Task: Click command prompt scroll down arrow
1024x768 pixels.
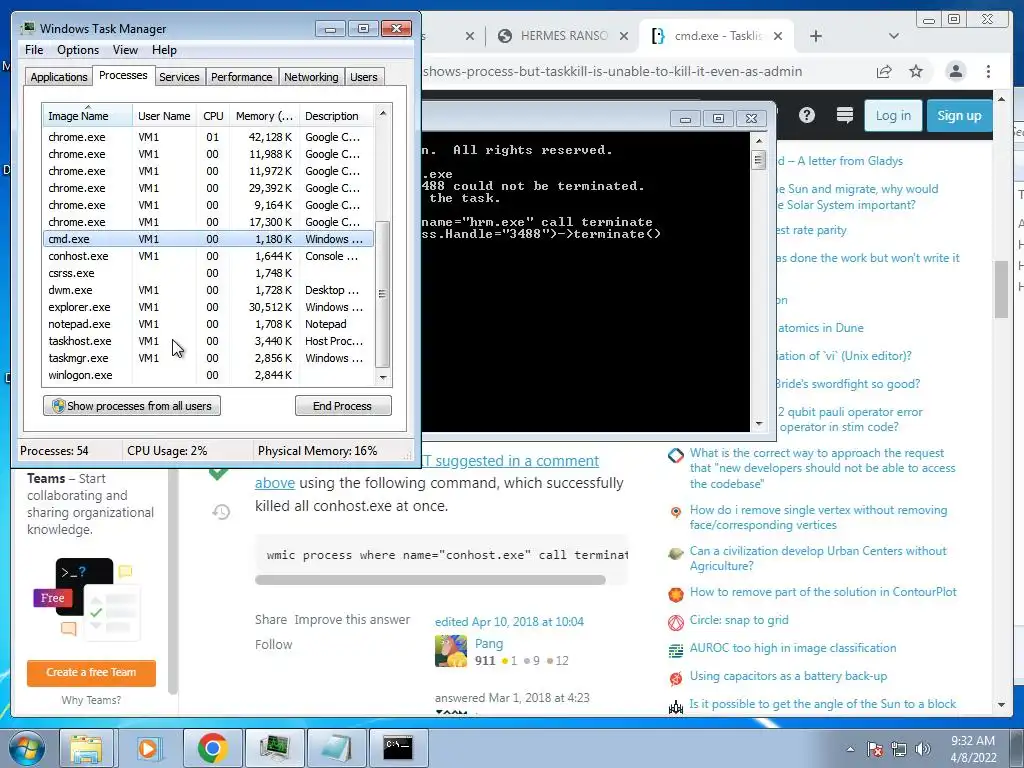Action: tap(758, 424)
